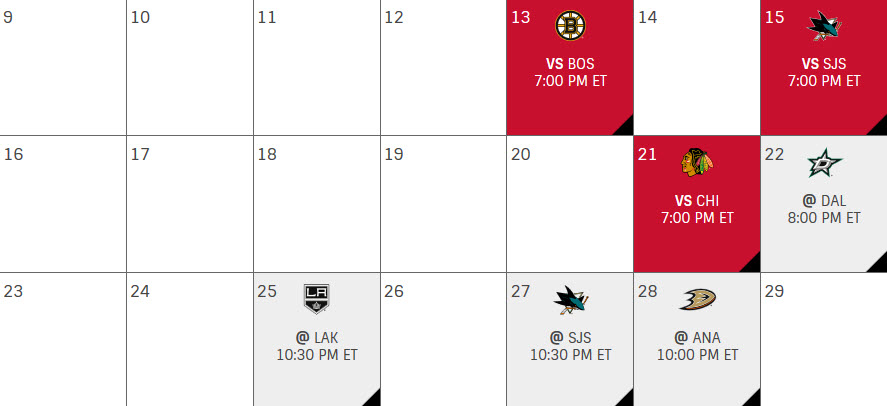Select the empty calendar day 18
This screenshot has width=887, height=406.
coord(317,204)
